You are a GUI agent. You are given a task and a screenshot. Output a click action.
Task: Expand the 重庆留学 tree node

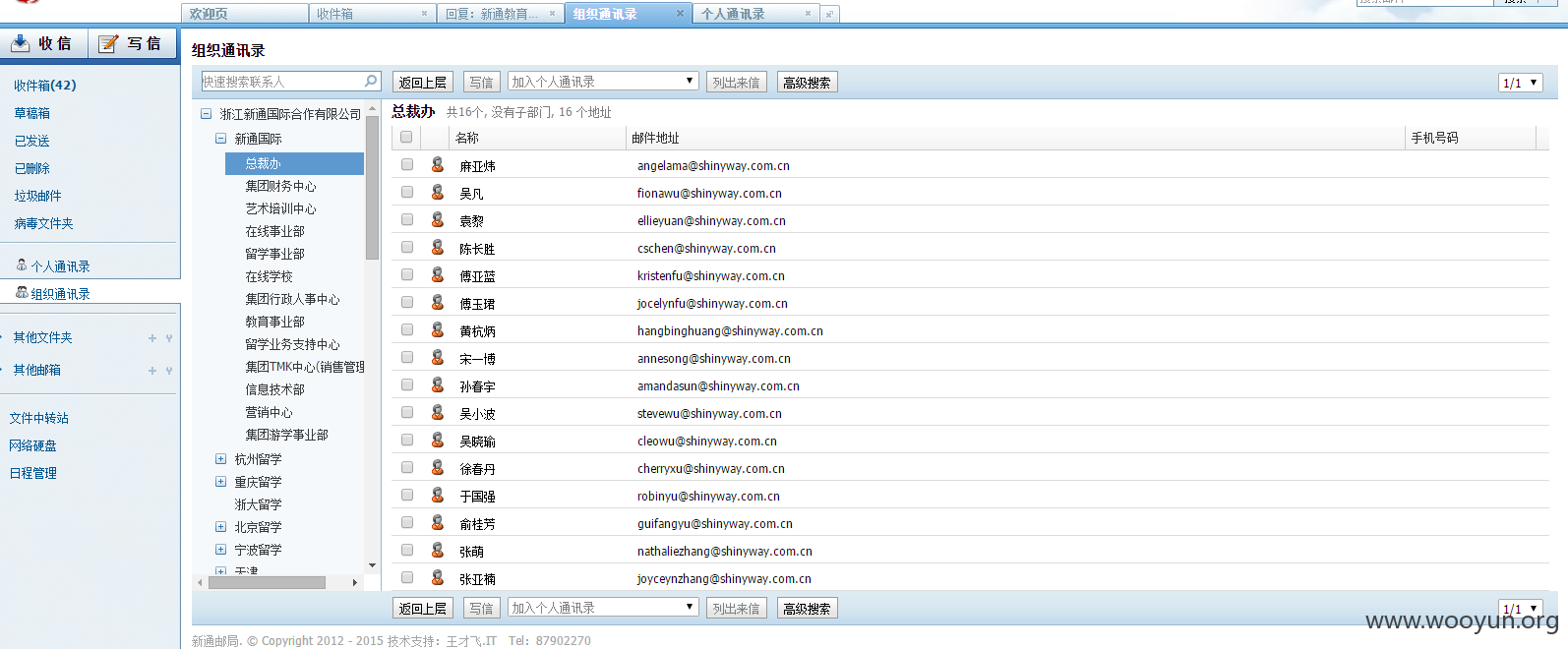tap(221, 482)
